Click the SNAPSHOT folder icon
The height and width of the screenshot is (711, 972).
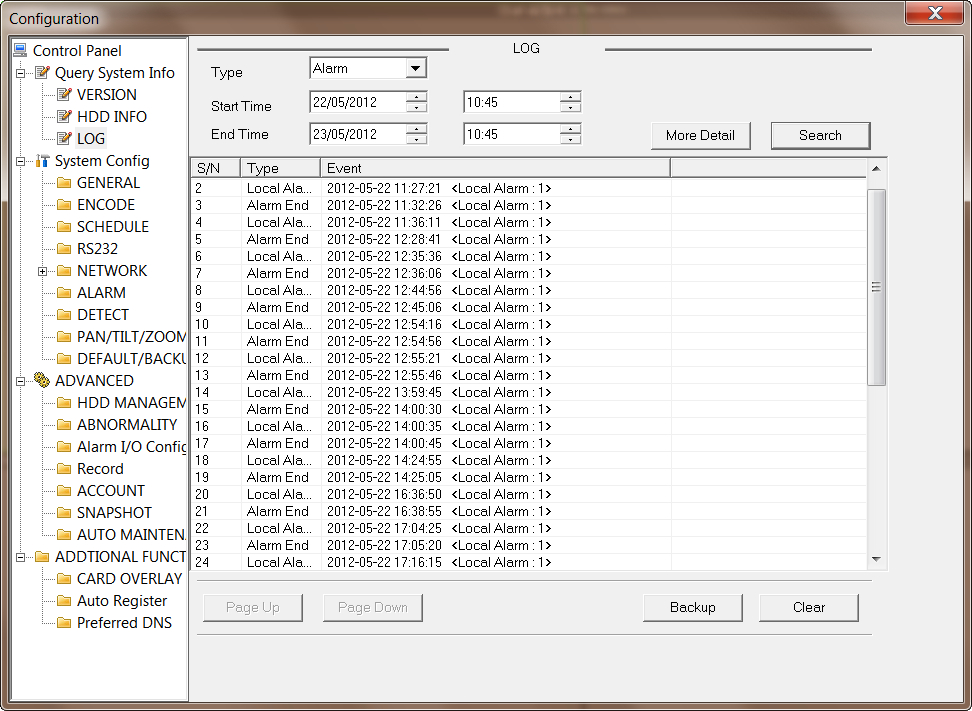point(64,513)
